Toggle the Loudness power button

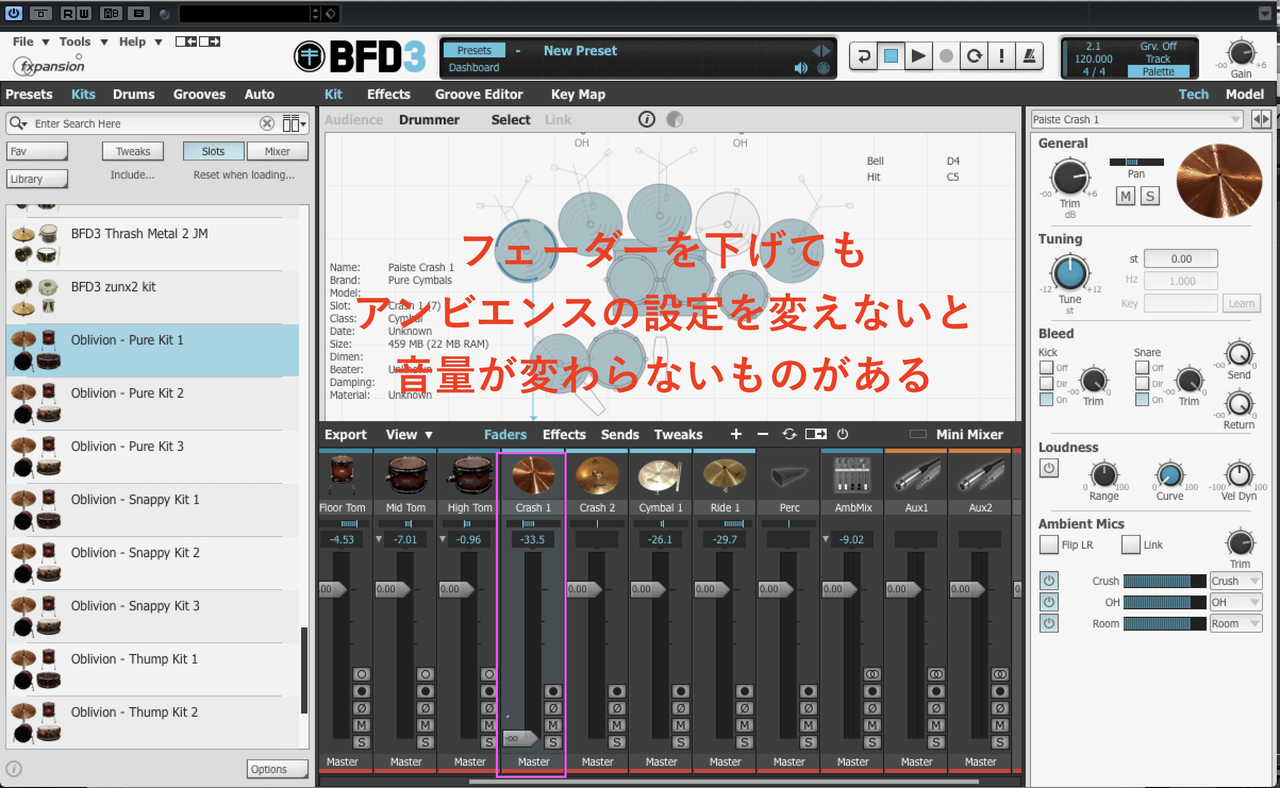(x=1049, y=468)
